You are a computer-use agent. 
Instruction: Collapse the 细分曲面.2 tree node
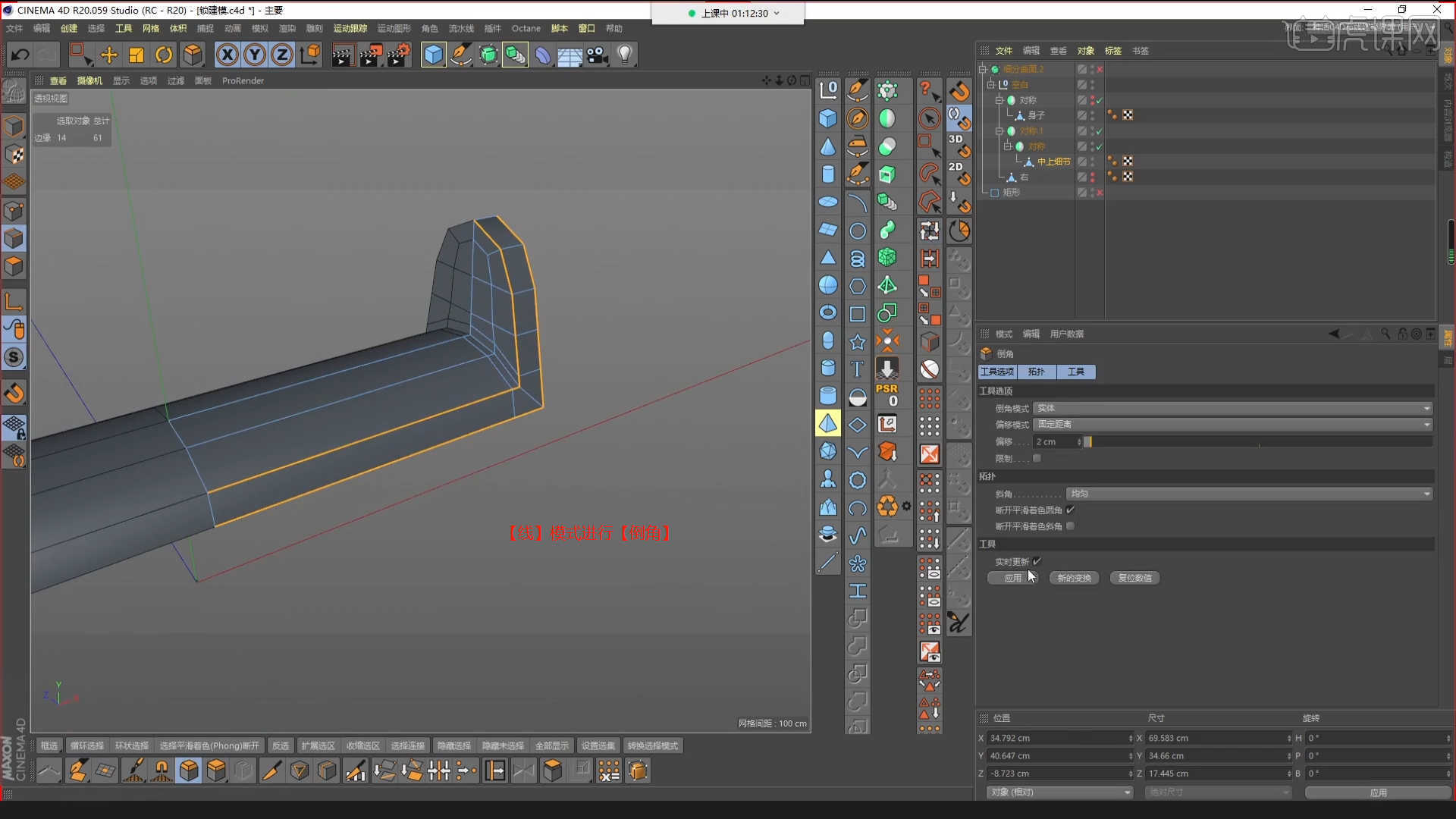(983, 69)
